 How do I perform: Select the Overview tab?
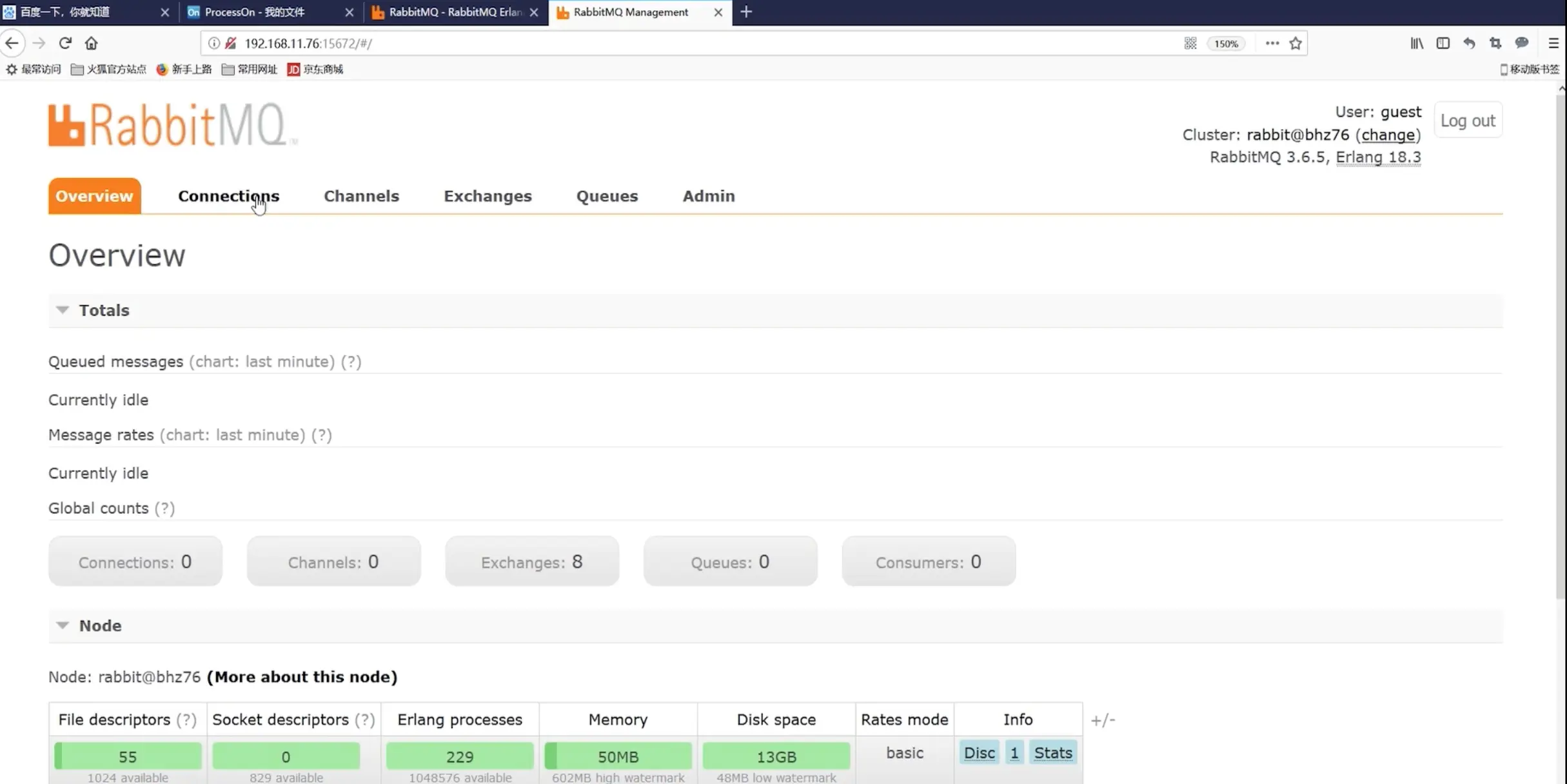click(x=94, y=196)
